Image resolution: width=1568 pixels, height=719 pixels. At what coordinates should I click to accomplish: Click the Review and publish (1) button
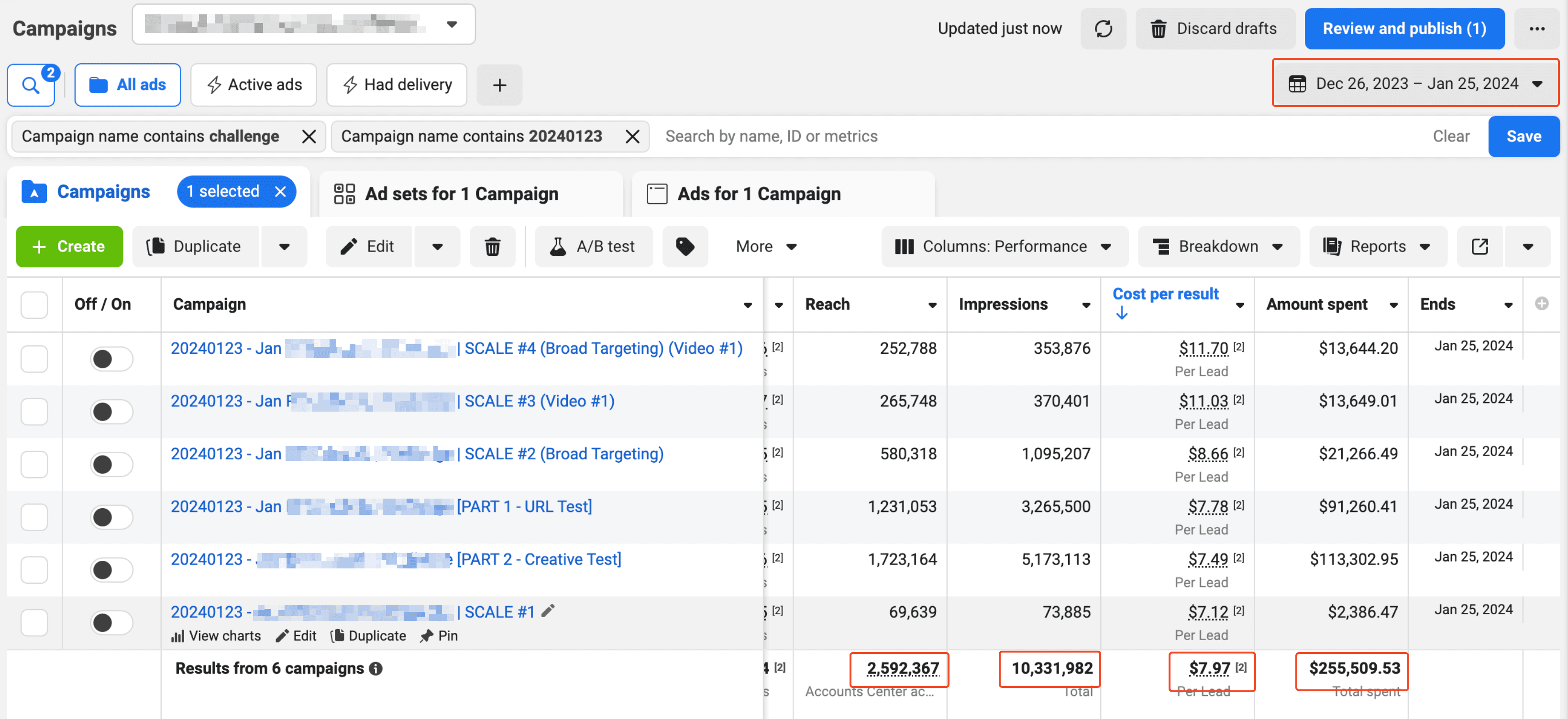click(1404, 29)
